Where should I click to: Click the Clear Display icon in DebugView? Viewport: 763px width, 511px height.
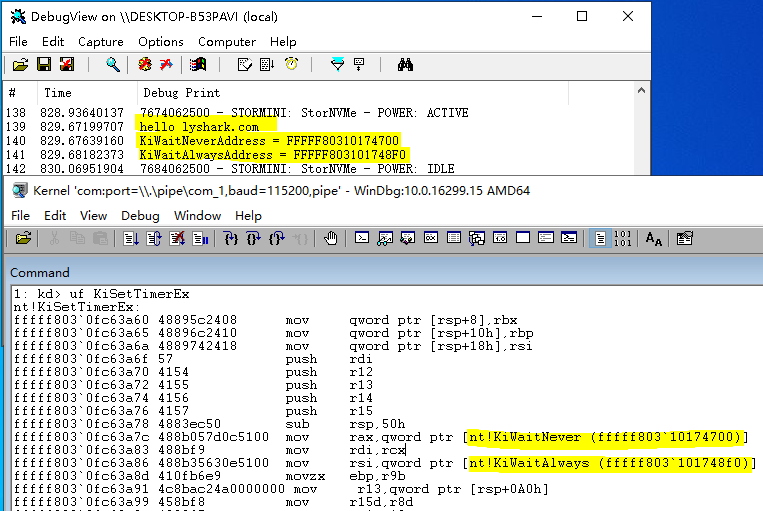244,64
